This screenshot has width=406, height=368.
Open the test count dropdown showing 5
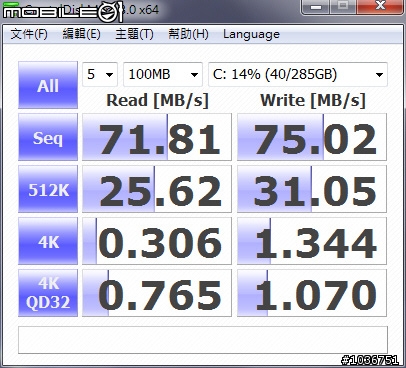[x=100, y=74]
